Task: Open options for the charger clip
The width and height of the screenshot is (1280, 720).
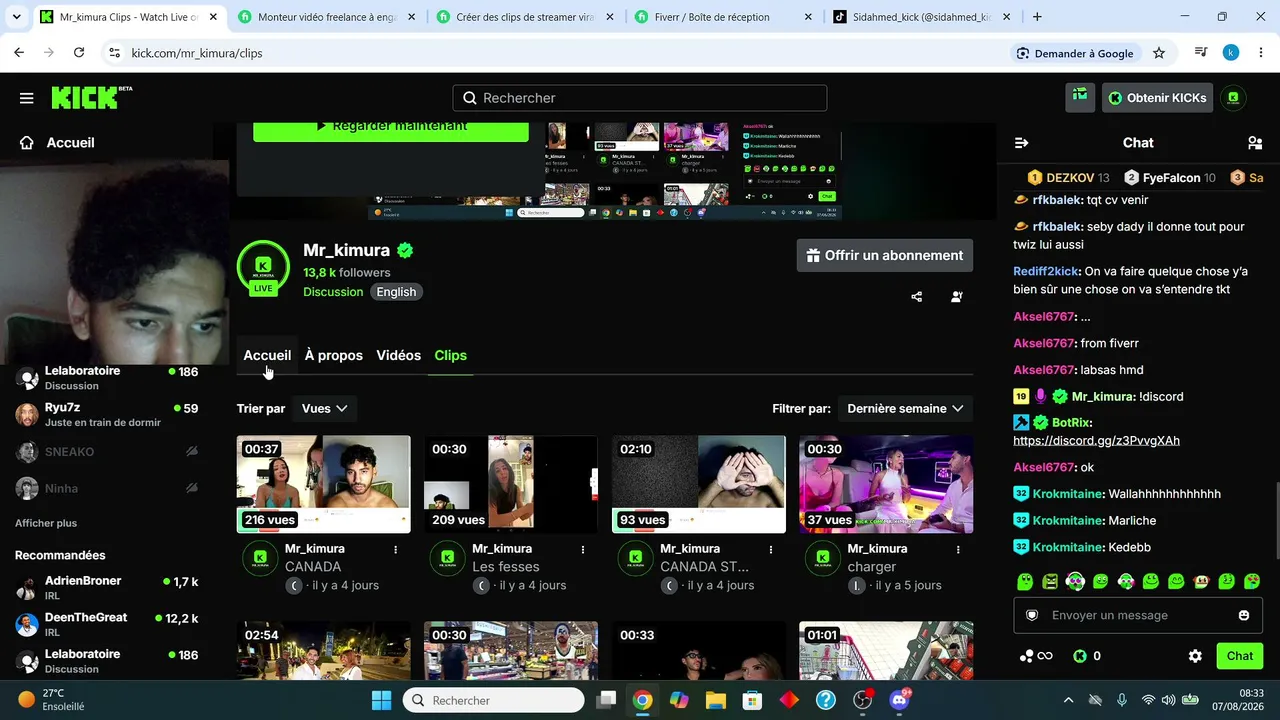Action: 958,549
